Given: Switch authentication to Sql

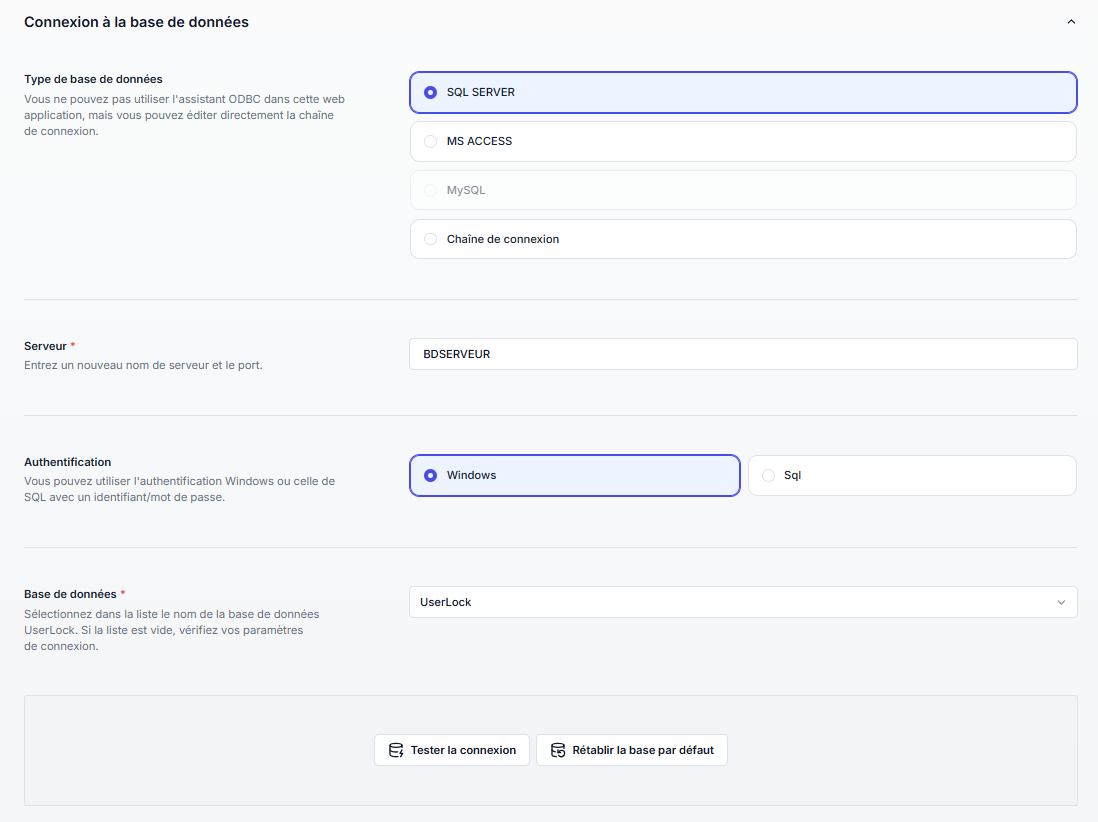Looking at the screenshot, I should tap(911, 475).
